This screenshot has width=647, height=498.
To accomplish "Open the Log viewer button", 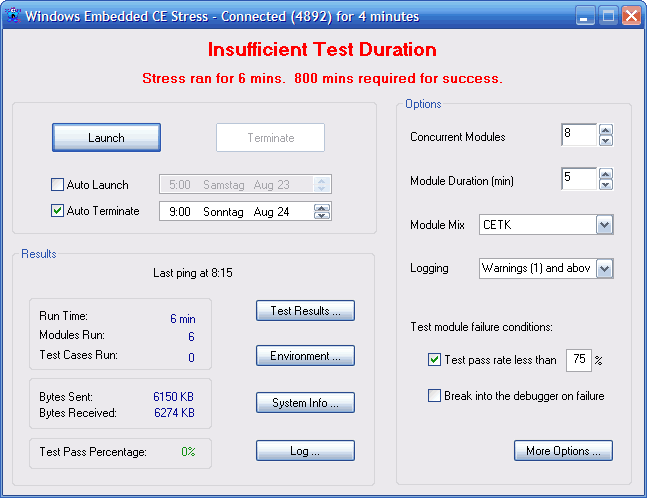I will click(x=305, y=451).
